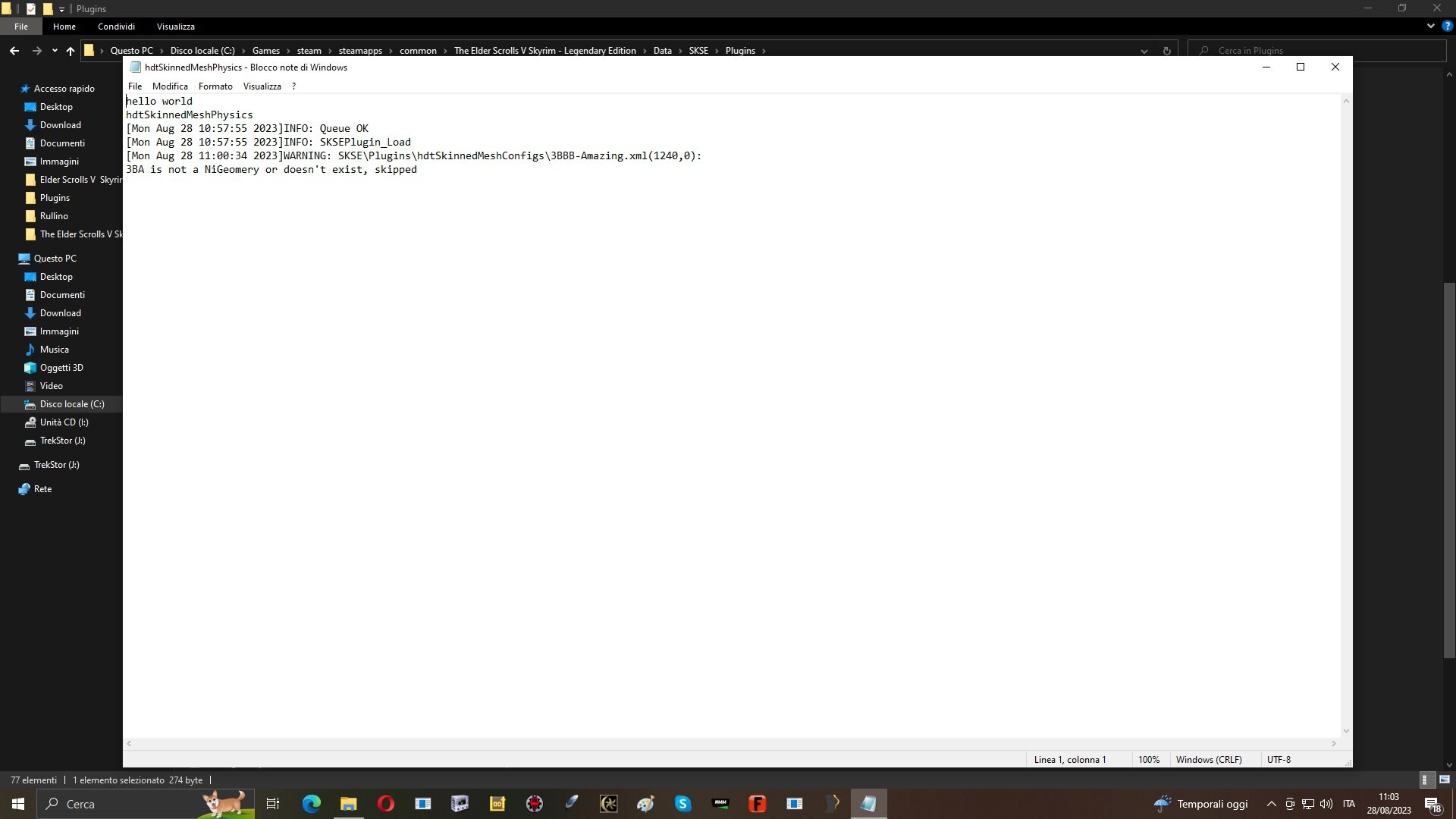Switch to Explorer's Condividi ribbon tab
The image size is (1456, 819).
click(116, 27)
